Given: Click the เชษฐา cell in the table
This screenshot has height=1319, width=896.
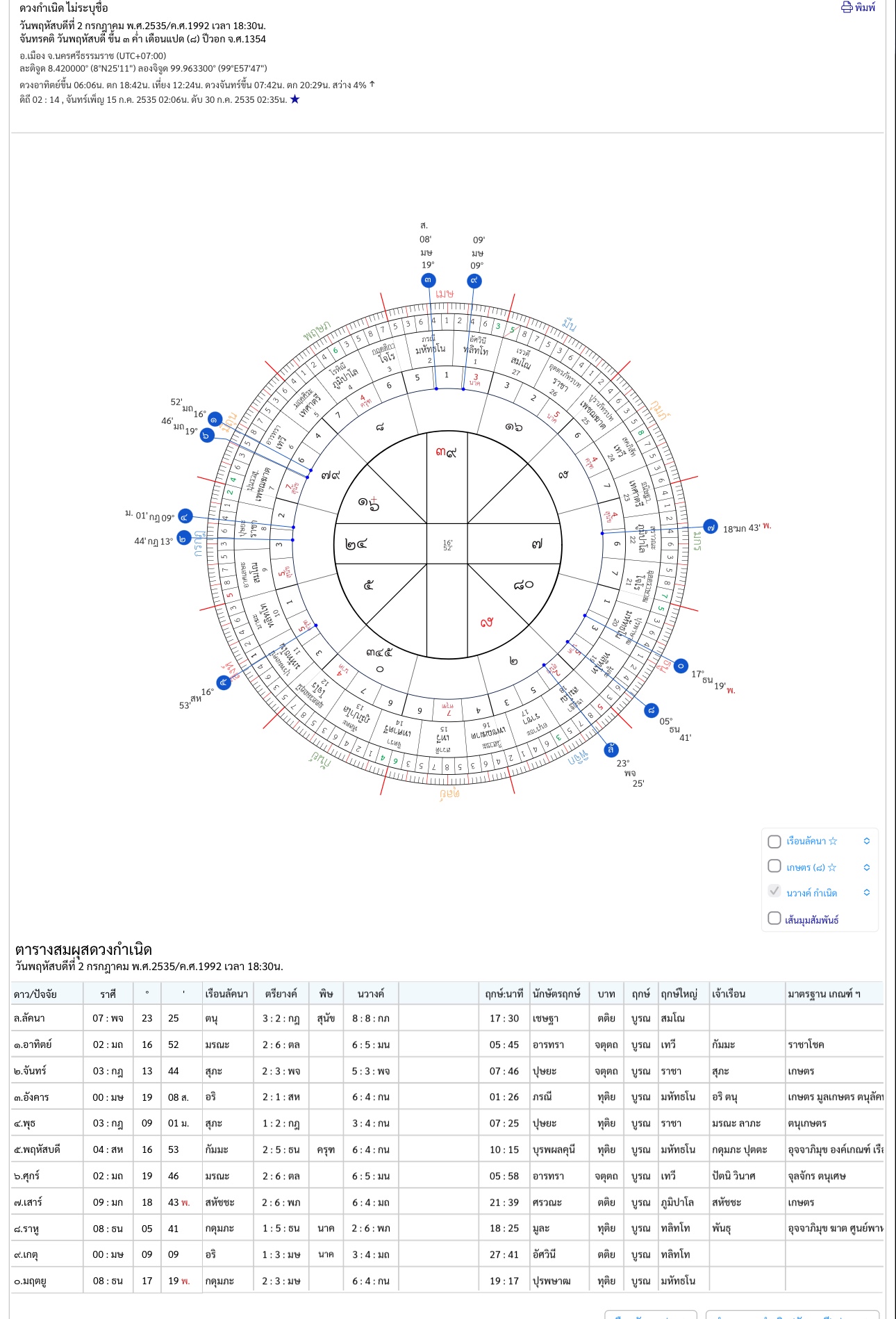Looking at the screenshot, I should [546, 1018].
